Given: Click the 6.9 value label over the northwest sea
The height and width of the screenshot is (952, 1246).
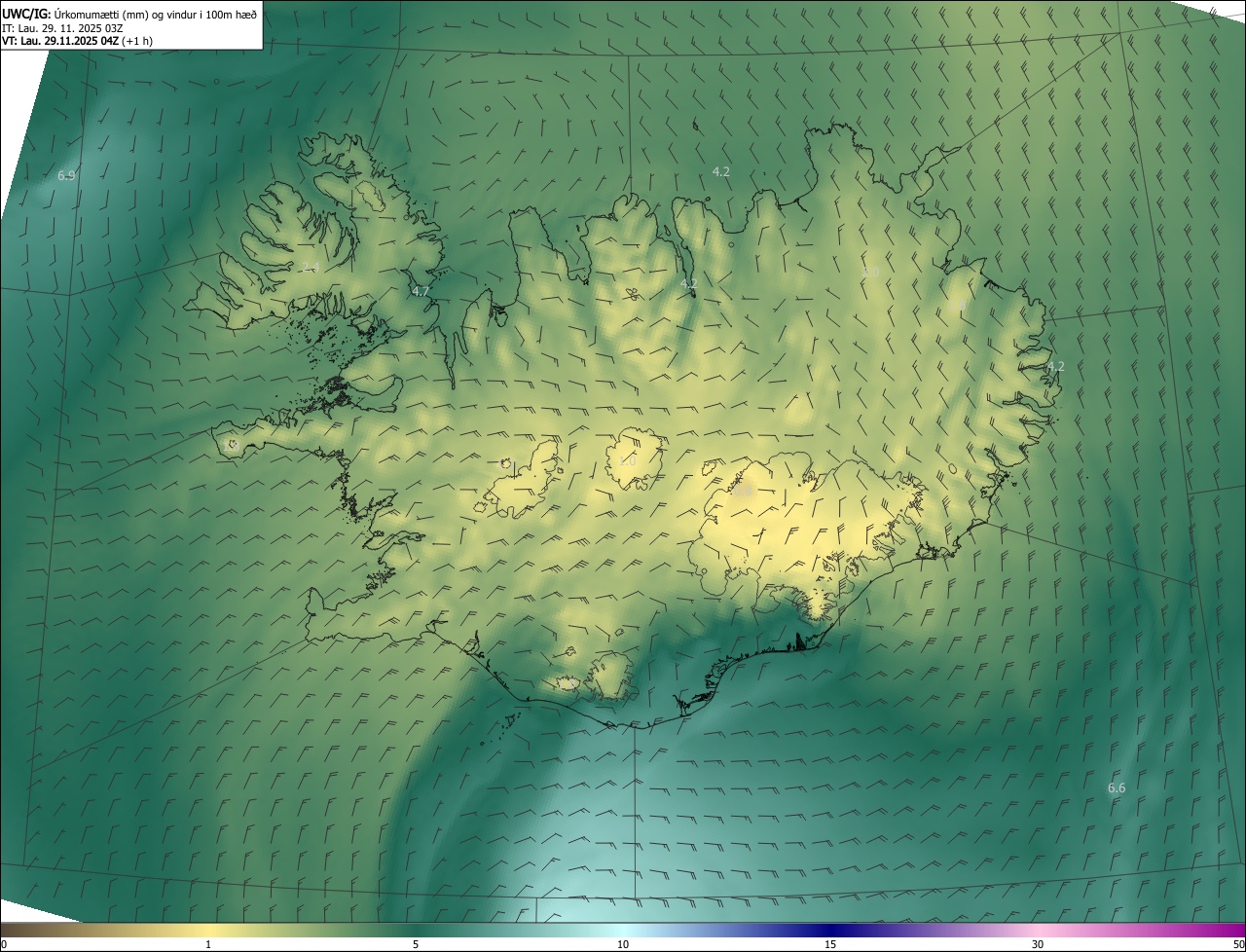Looking at the screenshot, I should coord(66,176).
